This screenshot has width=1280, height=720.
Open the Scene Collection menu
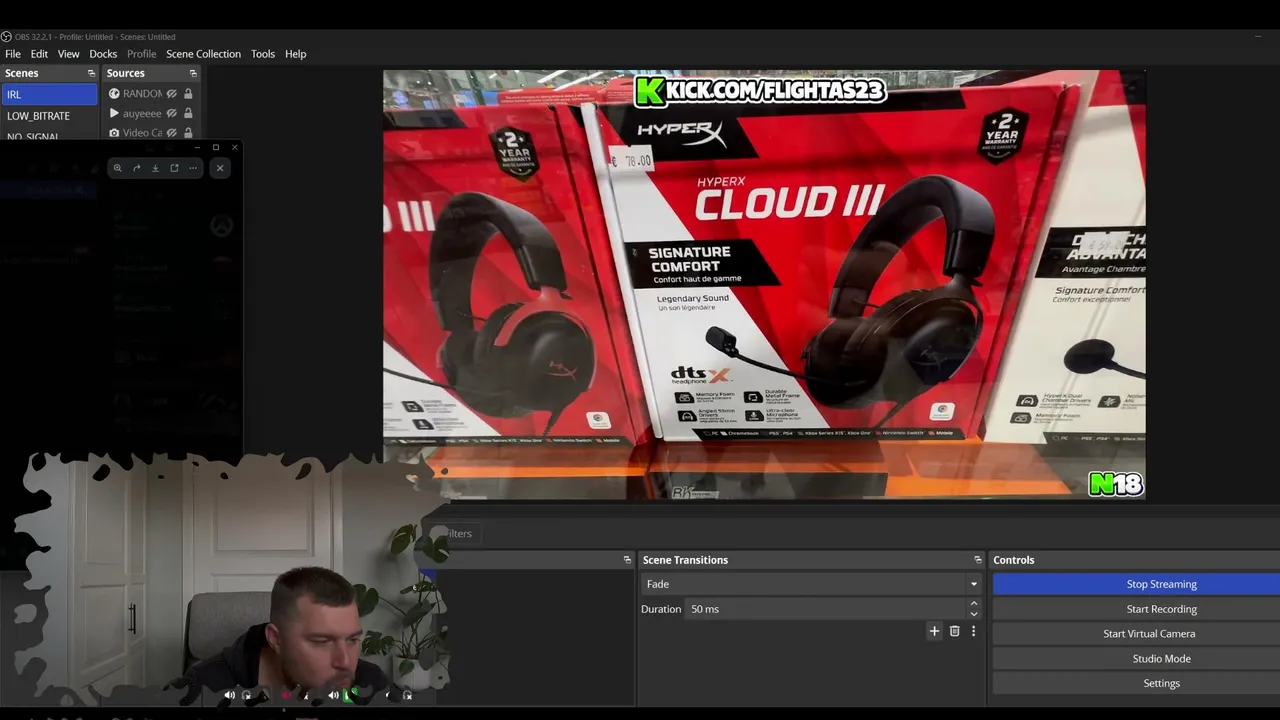pyautogui.click(x=203, y=54)
